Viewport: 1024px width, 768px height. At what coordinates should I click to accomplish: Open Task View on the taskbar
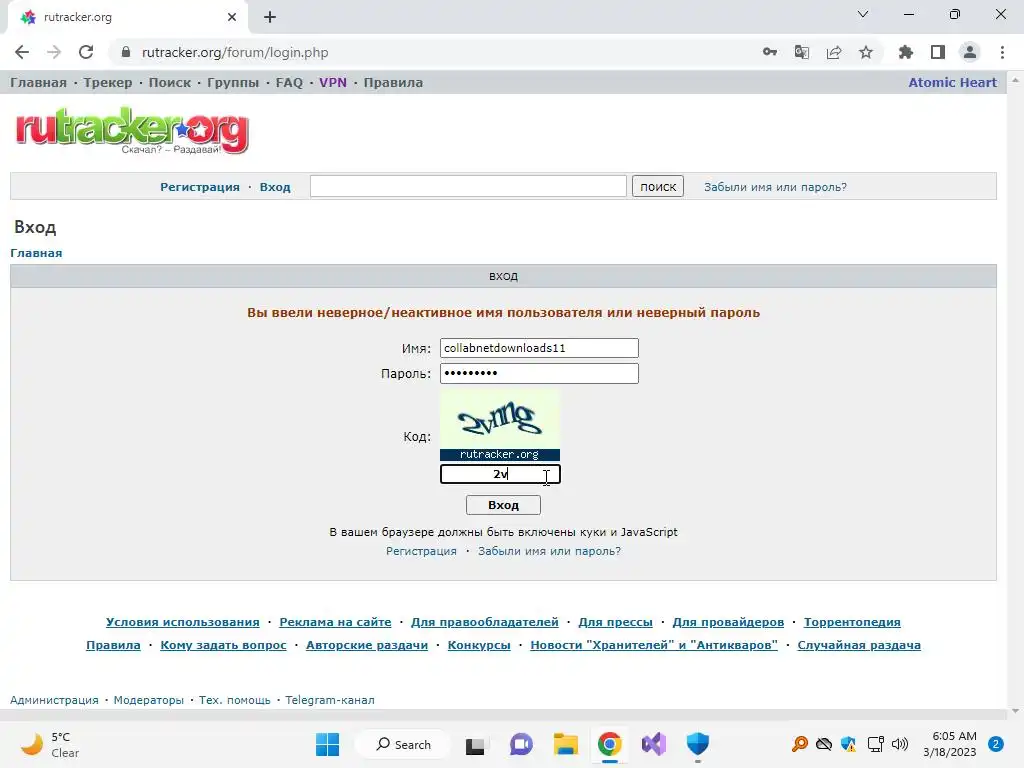tap(475, 744)
